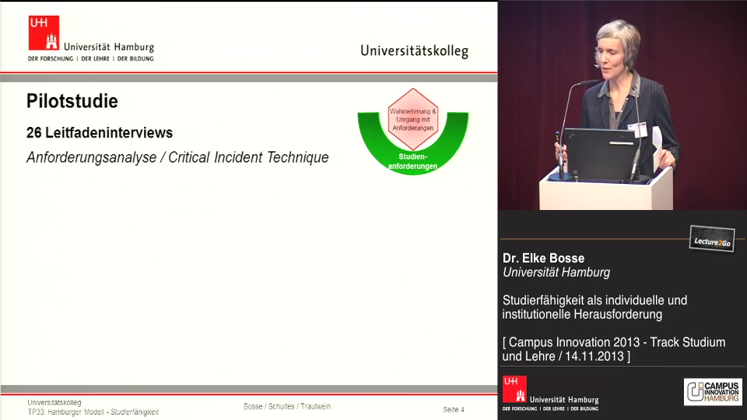Click the laptop on the lectern
Screen dimensions: 747x420
tap(599, 154)
